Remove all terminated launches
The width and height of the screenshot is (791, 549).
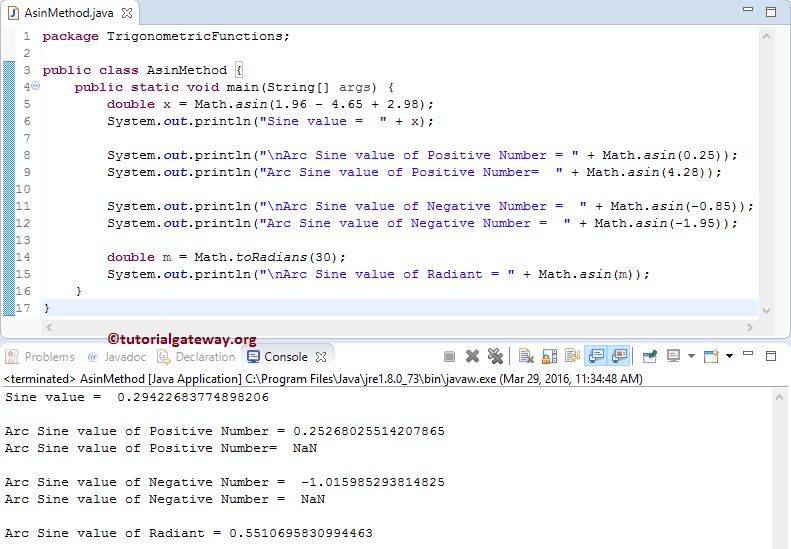tap(495, 357)
